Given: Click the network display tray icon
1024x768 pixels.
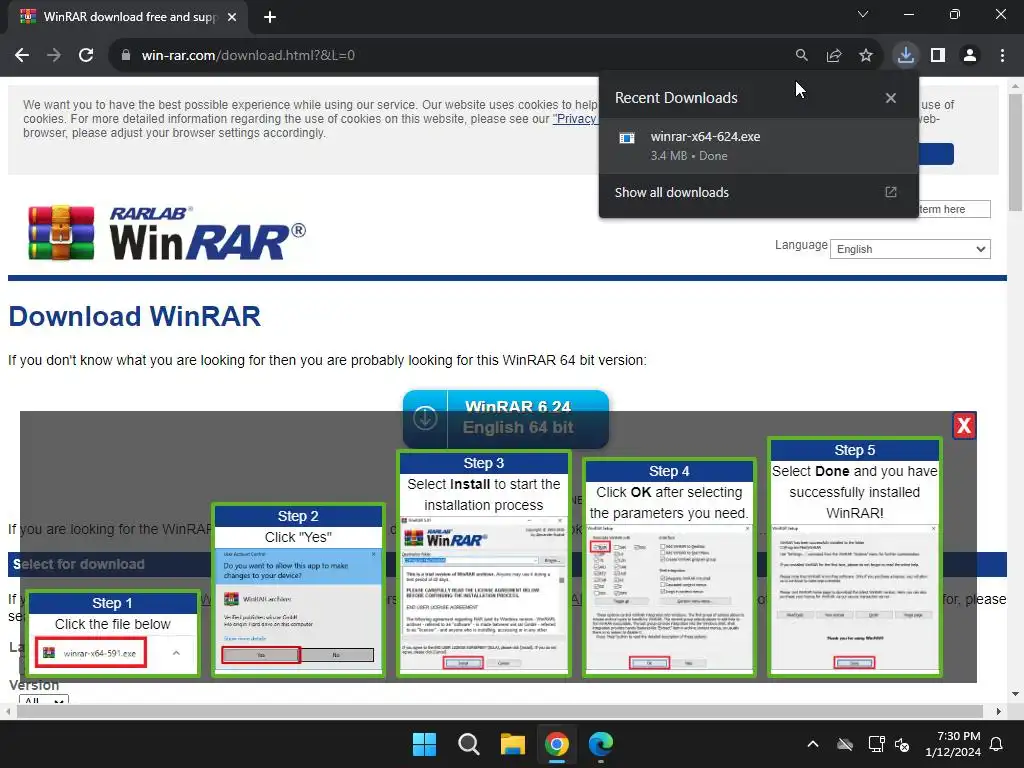Looking at the screenshot, I should point(876,744).
